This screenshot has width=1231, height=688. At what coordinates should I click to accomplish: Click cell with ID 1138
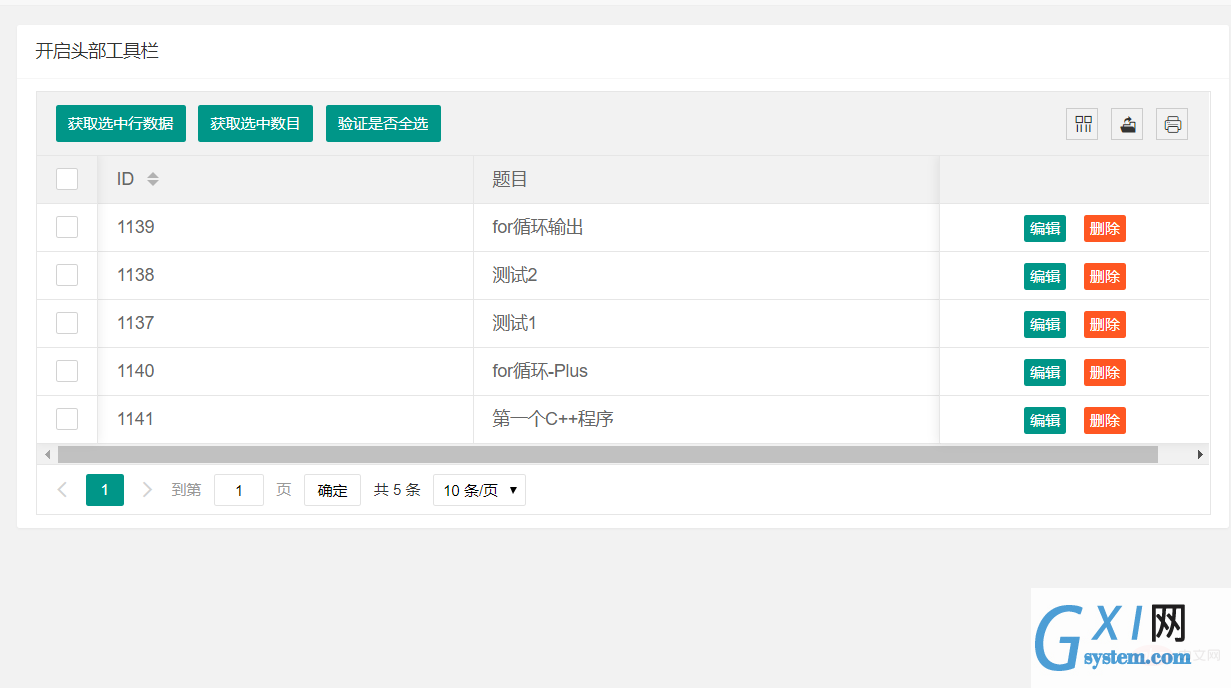point(285,275)
